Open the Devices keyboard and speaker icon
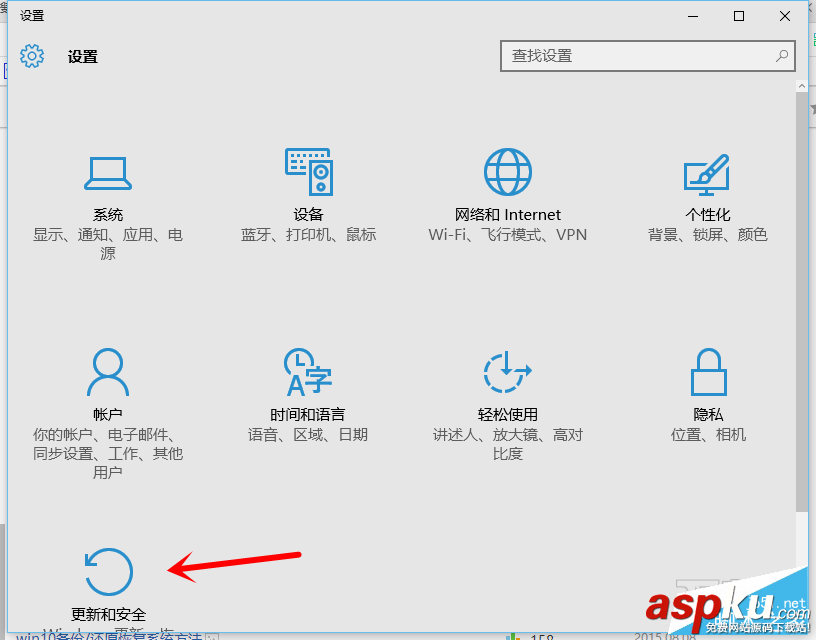Image resolution: width=816 pixels, height=640 pixels. (309, 172)
